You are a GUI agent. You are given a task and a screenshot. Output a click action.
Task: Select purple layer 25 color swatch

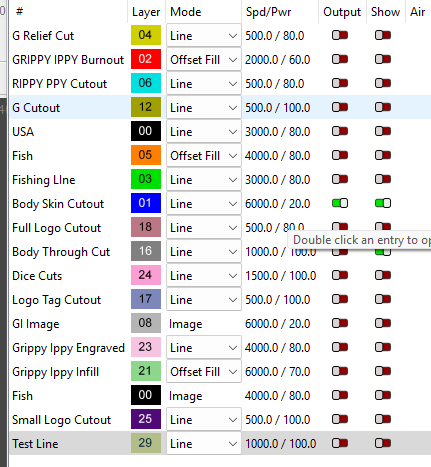click(x=146, y=419)
